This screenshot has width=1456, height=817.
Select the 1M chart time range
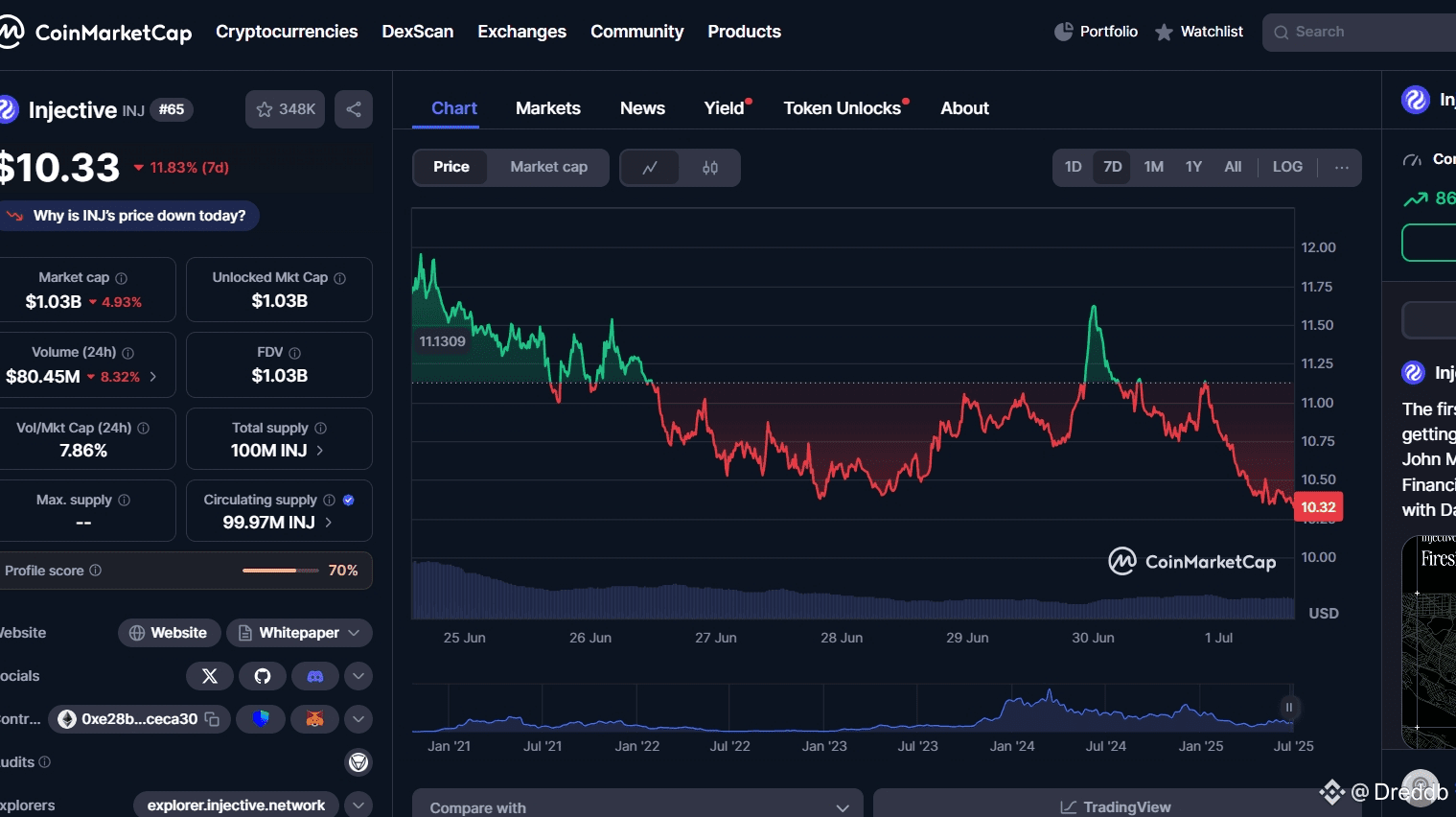1153,167
